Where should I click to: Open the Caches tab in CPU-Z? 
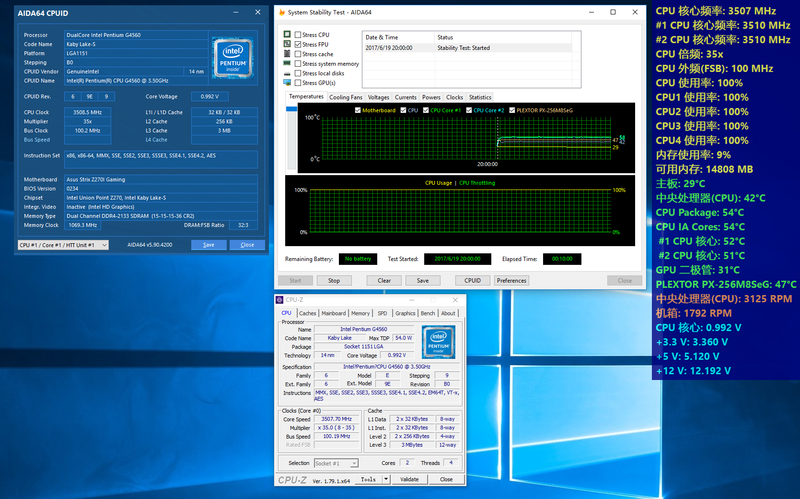click(x=308, y=313)
